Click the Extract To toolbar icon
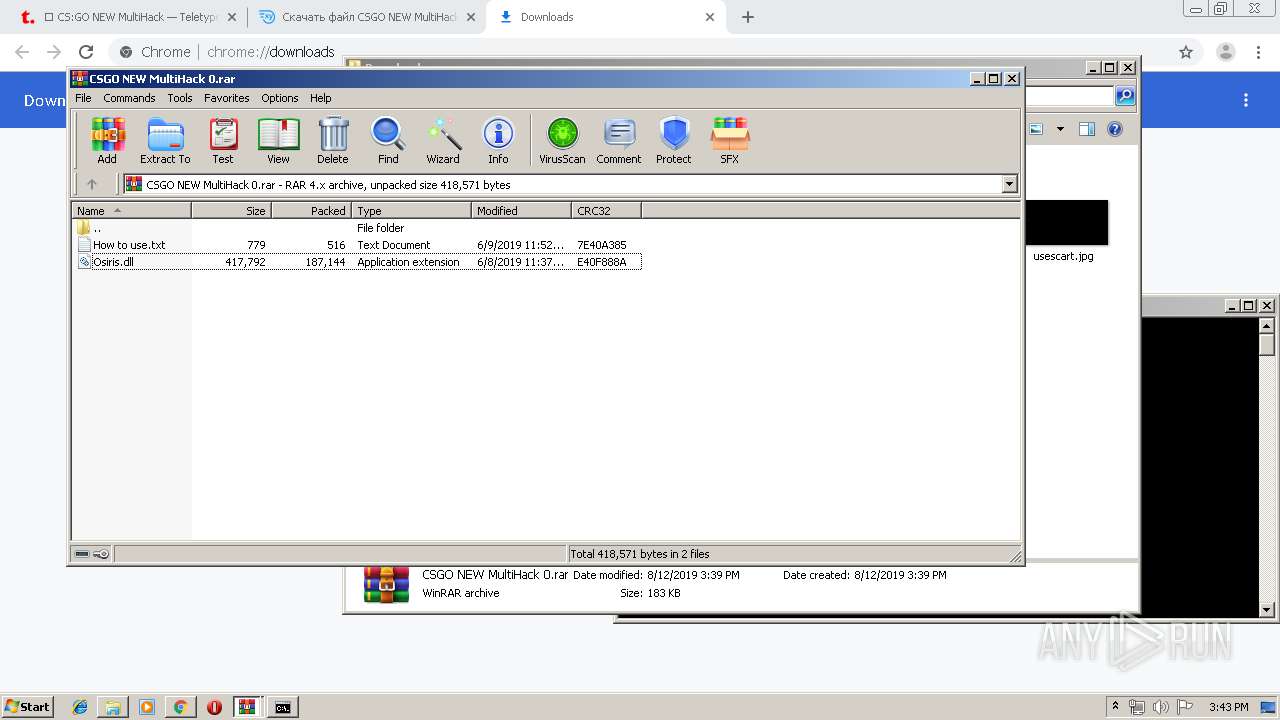 [165, 140]
